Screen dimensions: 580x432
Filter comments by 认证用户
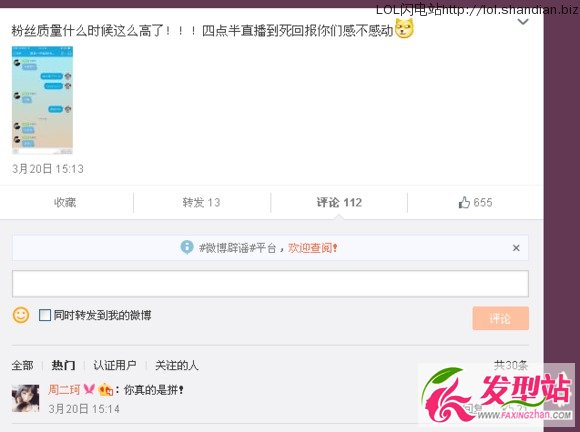115,365
